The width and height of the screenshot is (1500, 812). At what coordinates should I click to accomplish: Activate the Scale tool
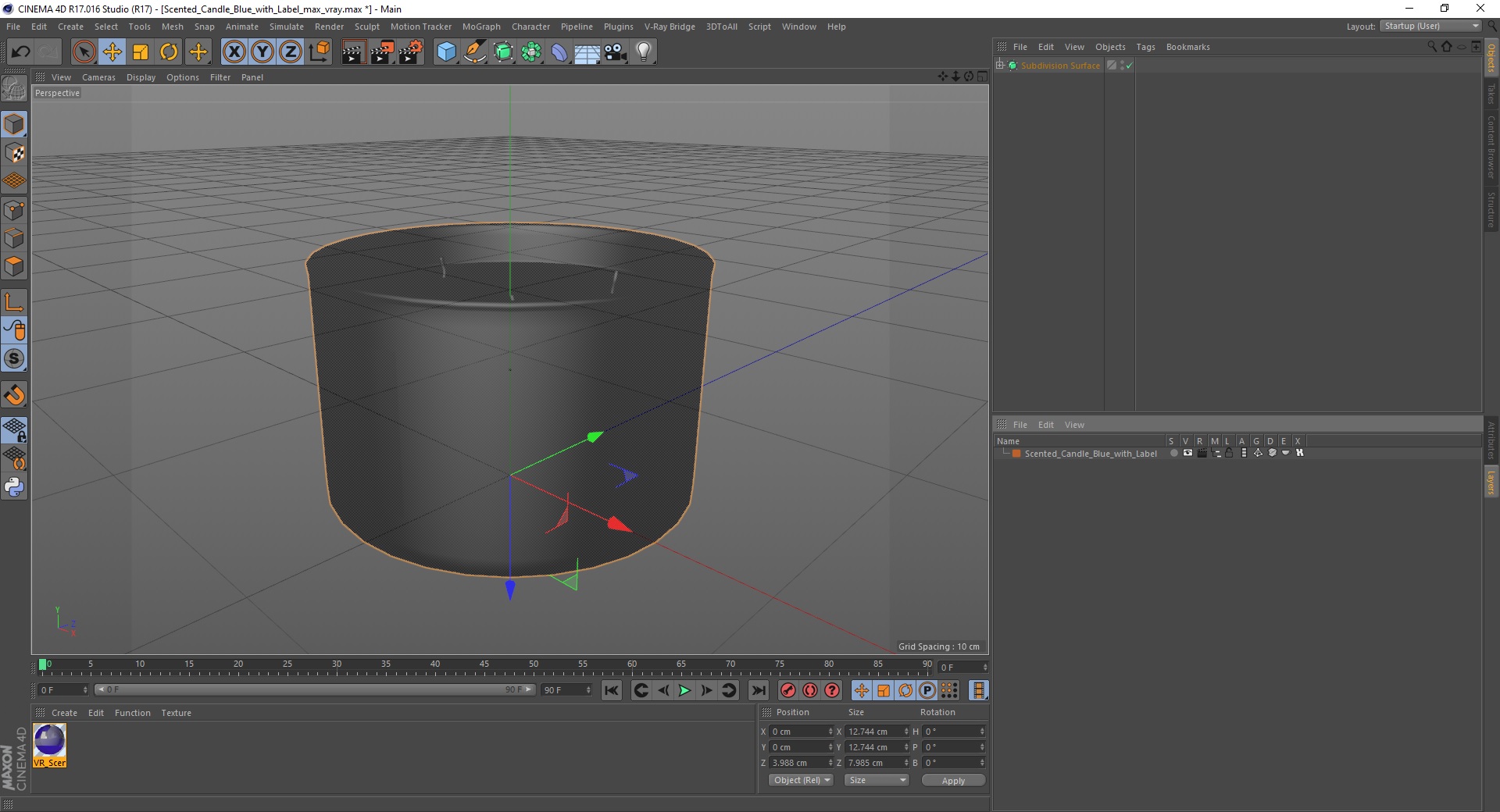[141, 52]
